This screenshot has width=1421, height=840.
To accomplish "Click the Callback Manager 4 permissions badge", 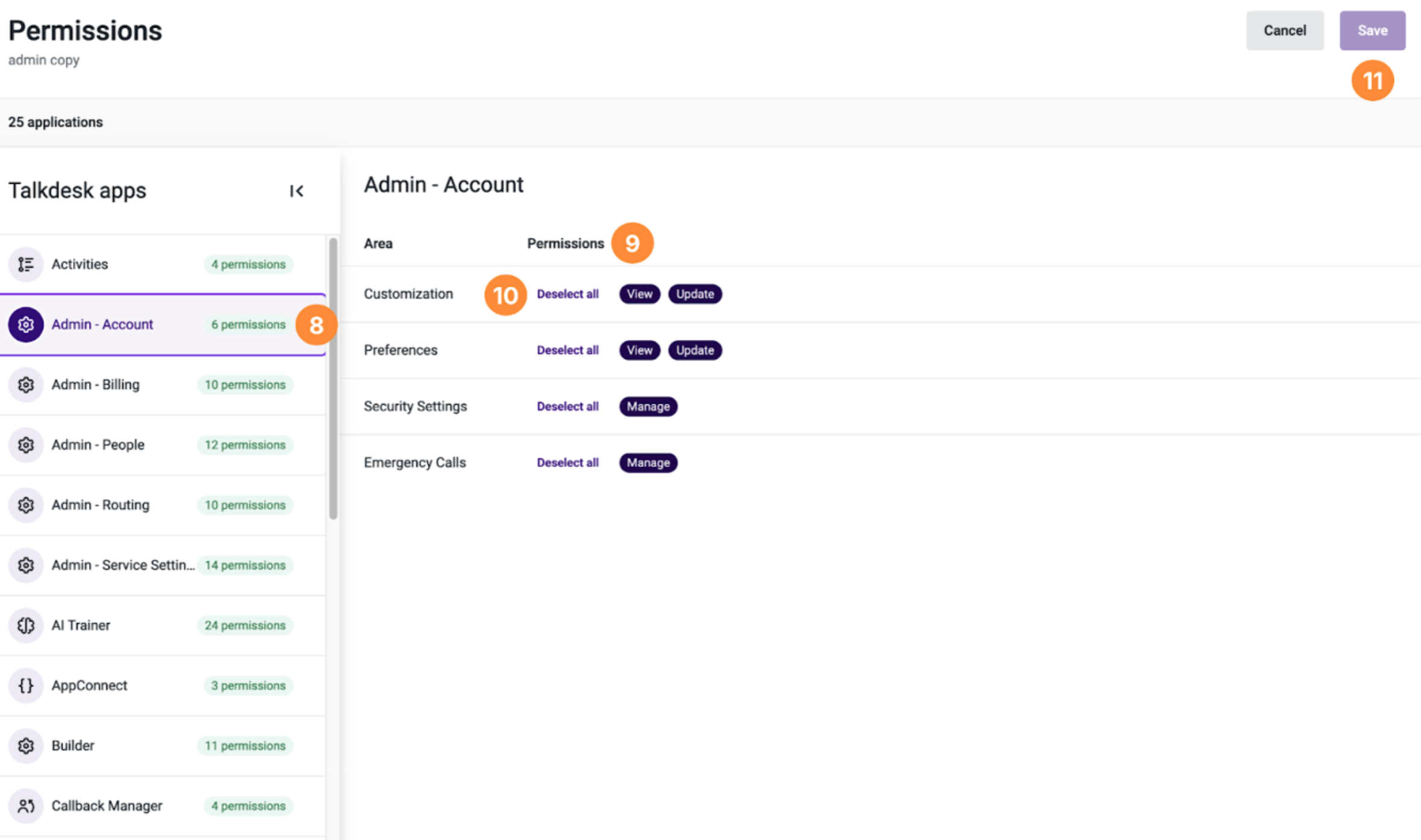I will pyautogui.click(x=248, y=806).
